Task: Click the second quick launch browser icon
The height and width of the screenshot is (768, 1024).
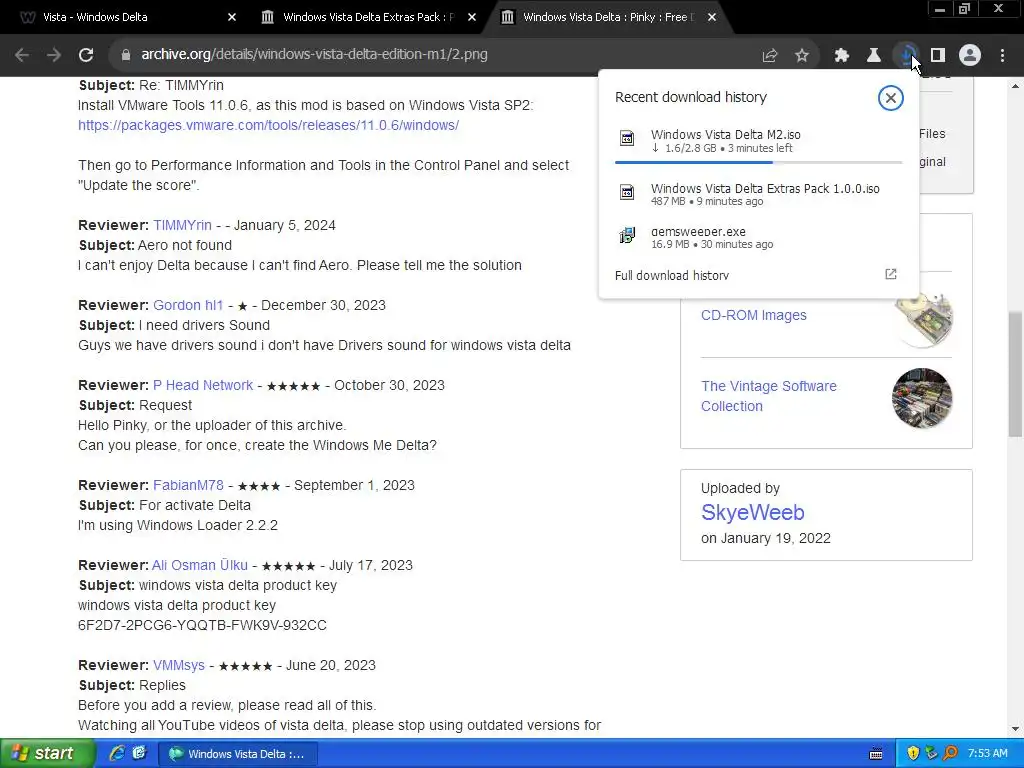Action: [139, 754]
